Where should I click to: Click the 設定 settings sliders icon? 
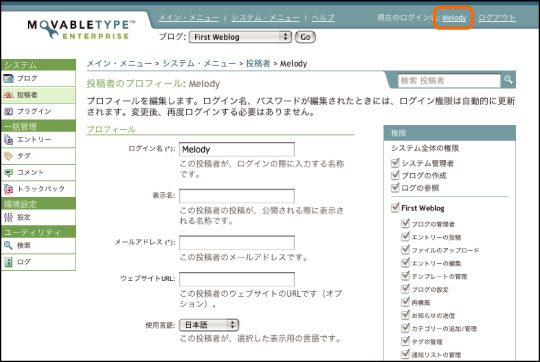pos(8,217)
